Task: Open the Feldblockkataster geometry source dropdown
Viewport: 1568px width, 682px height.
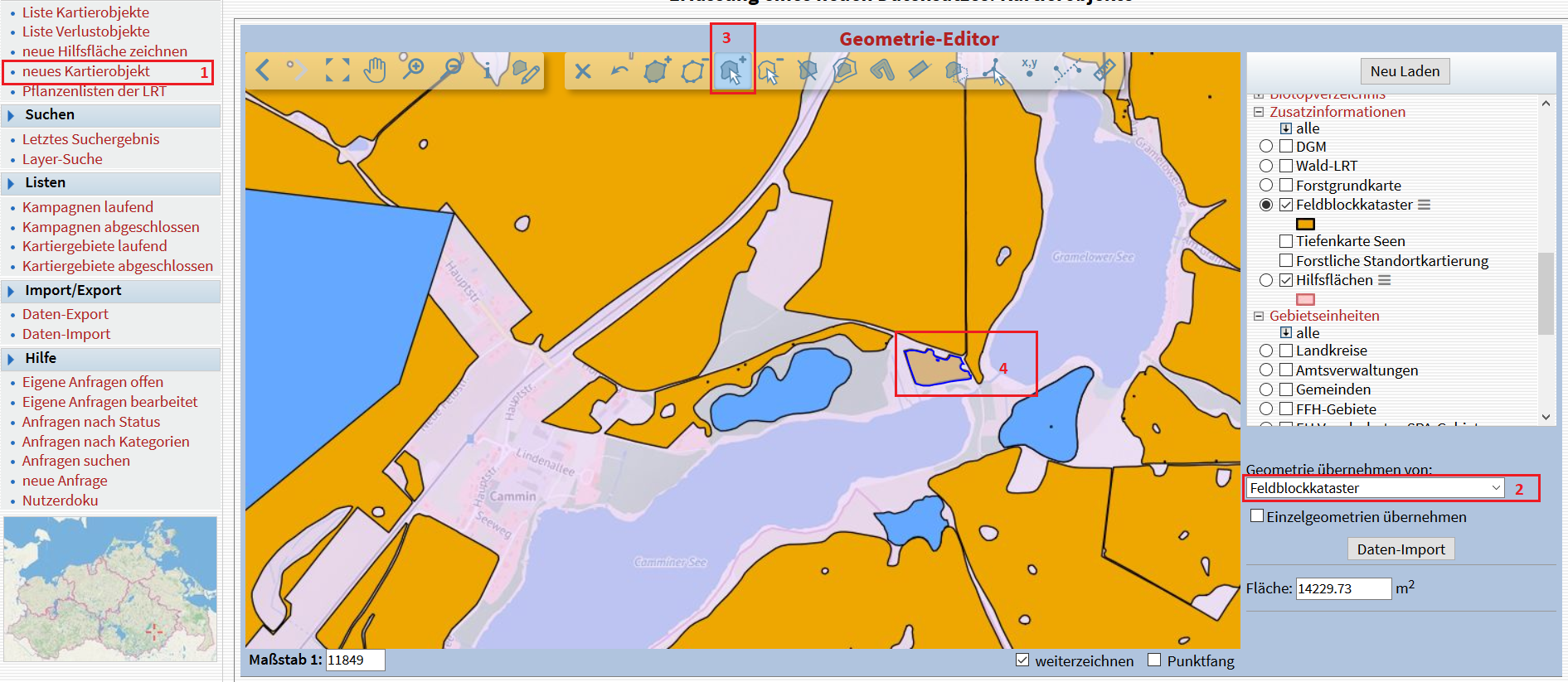Action: (x=1376, y=488)
